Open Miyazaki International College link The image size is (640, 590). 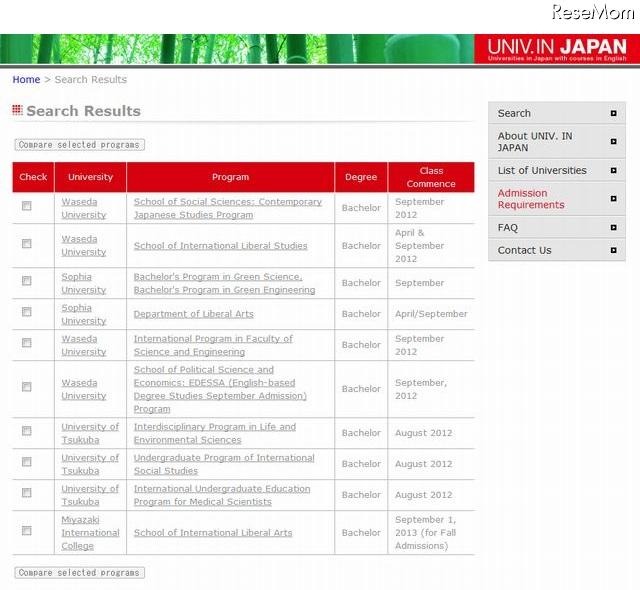pyautogui.click(x=90, y=532)
